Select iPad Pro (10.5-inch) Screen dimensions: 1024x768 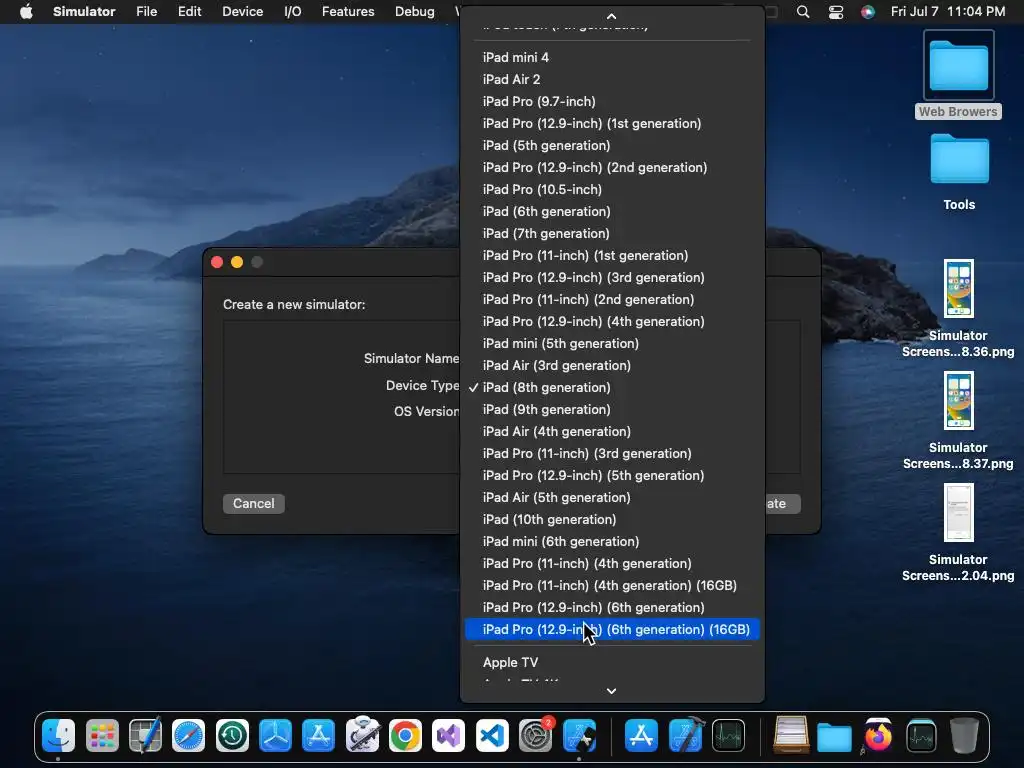point(612,189)
